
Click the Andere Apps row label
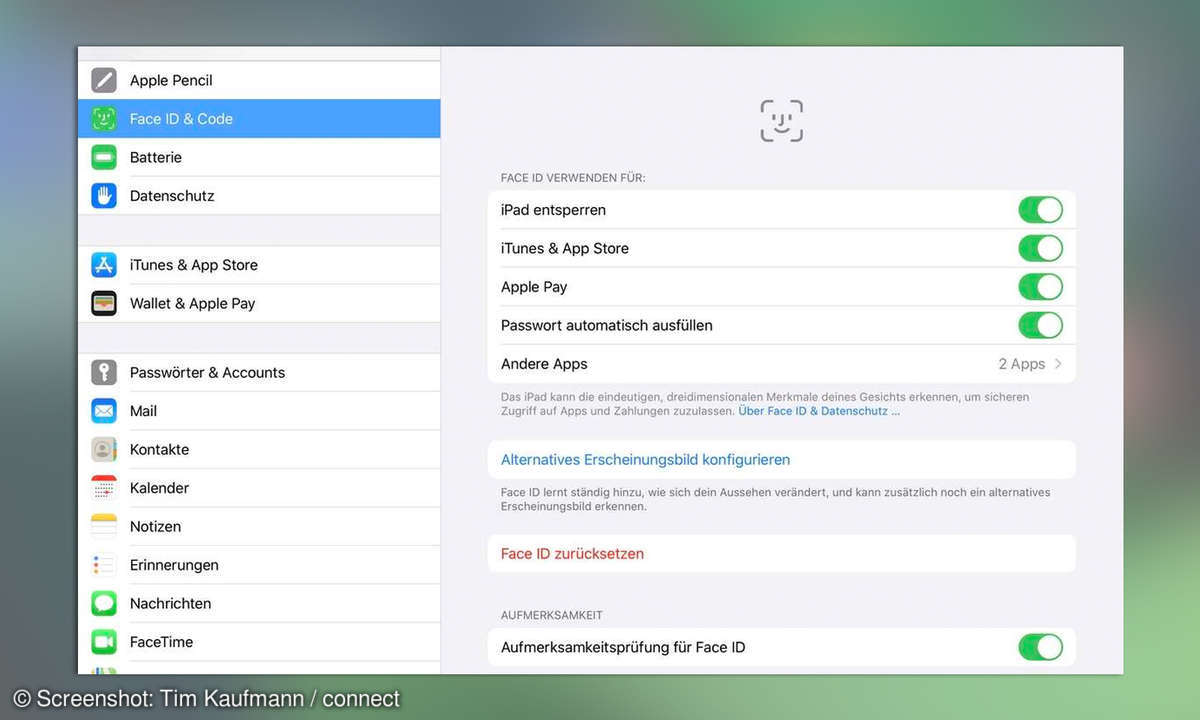[544, 364]
